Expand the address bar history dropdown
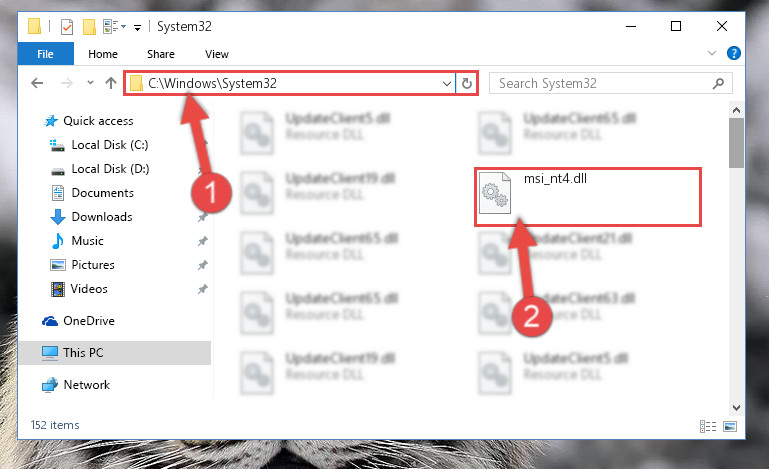769x469 pixels. point(446,83)
